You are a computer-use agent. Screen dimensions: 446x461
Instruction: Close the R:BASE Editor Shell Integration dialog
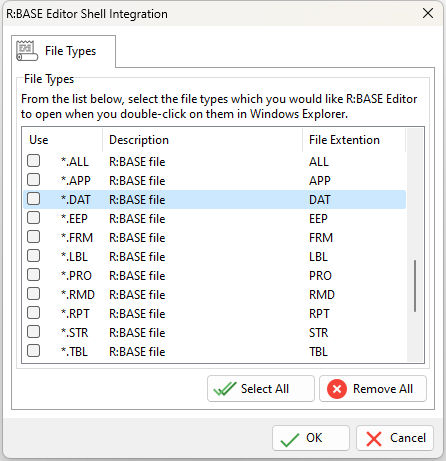tap(428, 13)
